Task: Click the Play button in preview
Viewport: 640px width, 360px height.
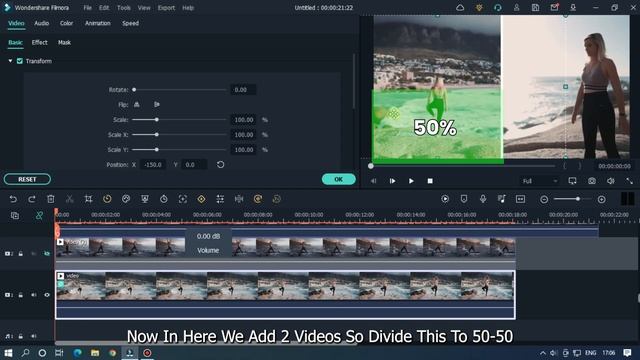Action: click(411, 181)
